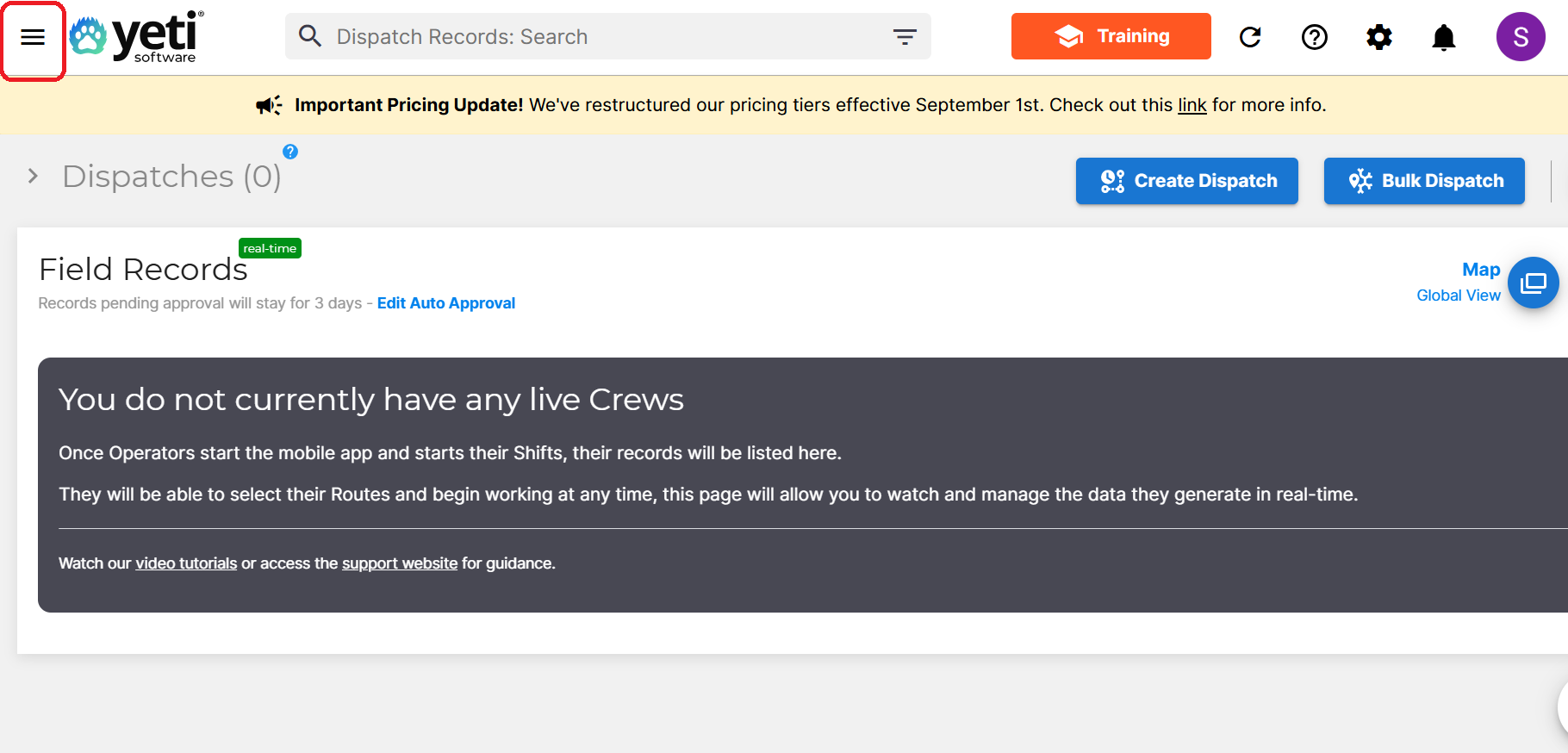Screen dimensions: 1568x753
Task: Open search filter options icon
Action: pos(904,36)
